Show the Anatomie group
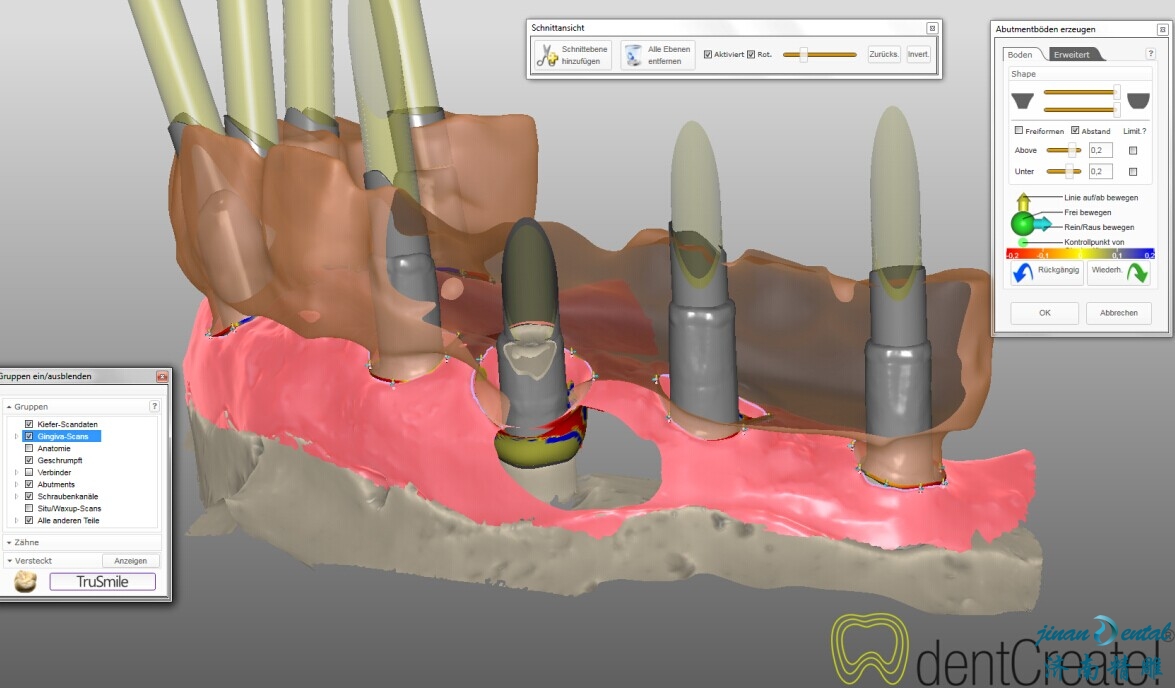 click(x=28, y=448)
